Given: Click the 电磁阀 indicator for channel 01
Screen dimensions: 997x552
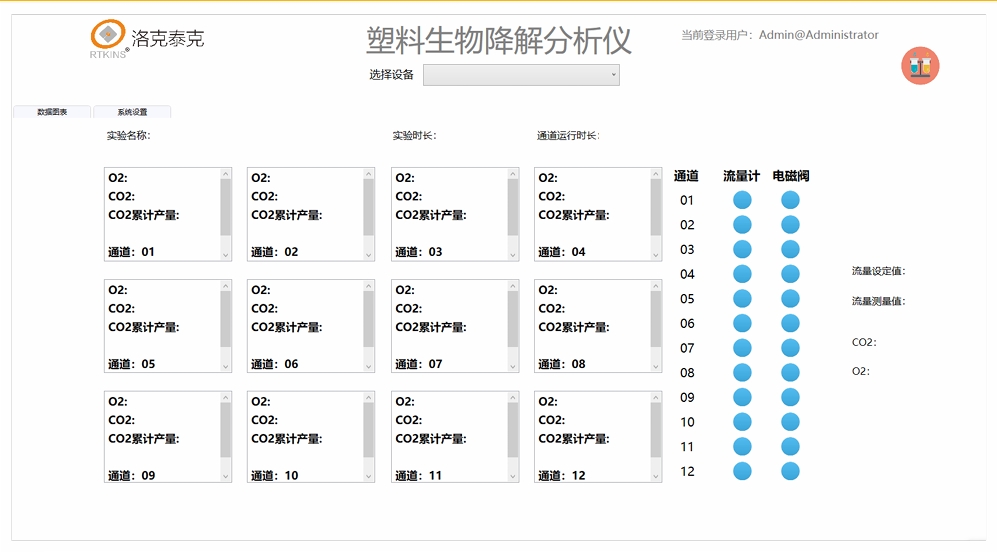Looking at the screenshot, I should (790, 200).
